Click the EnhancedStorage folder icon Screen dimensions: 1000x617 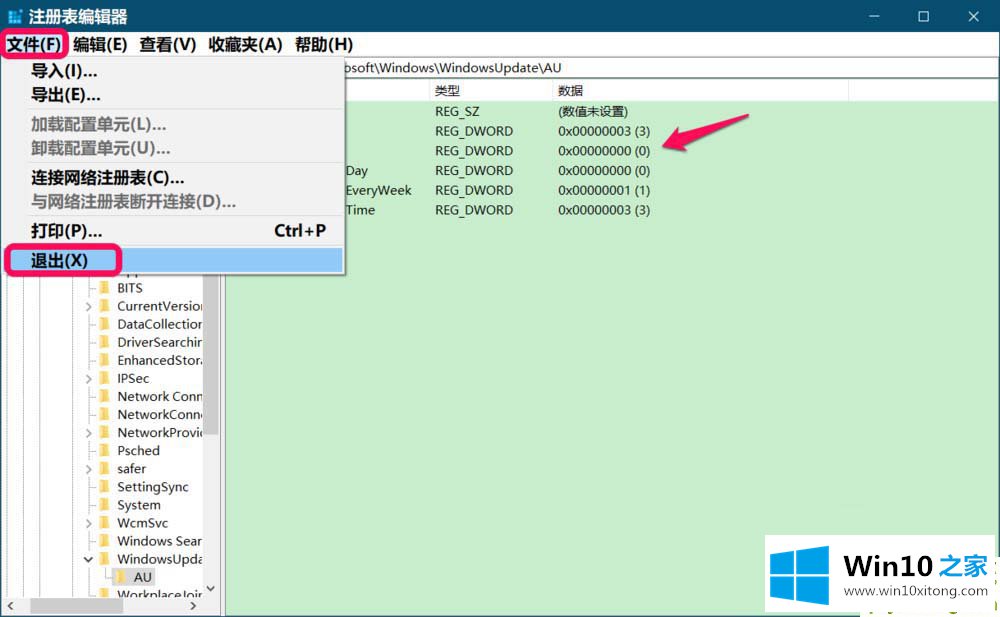pos(105,360)
